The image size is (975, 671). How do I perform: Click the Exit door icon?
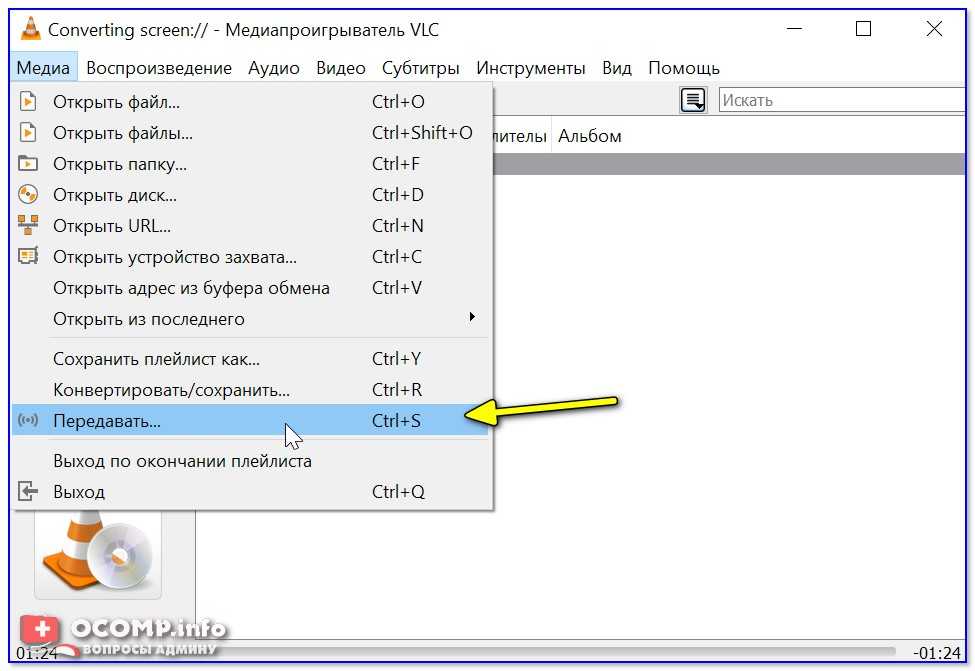[x=28, y=492]
